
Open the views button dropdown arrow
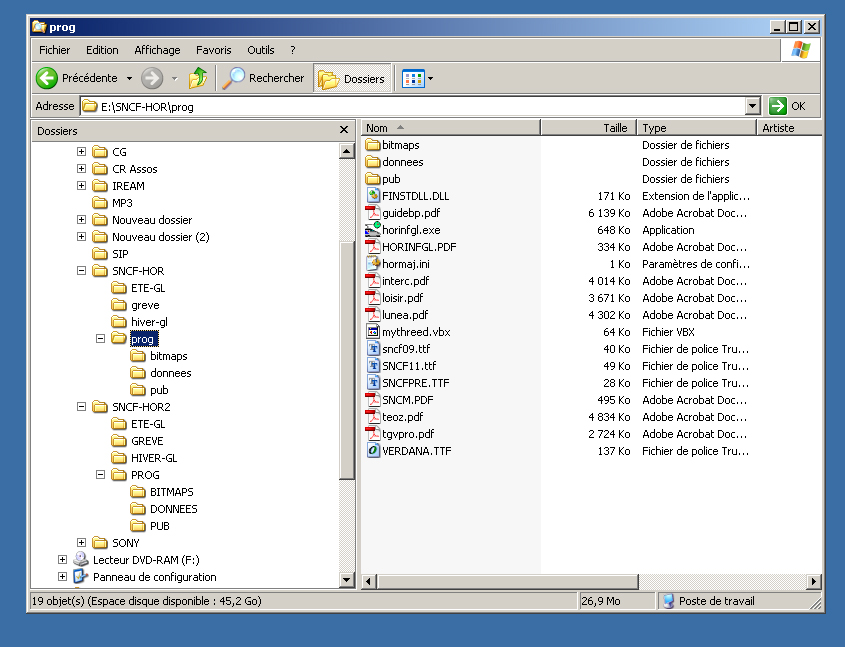430,79
